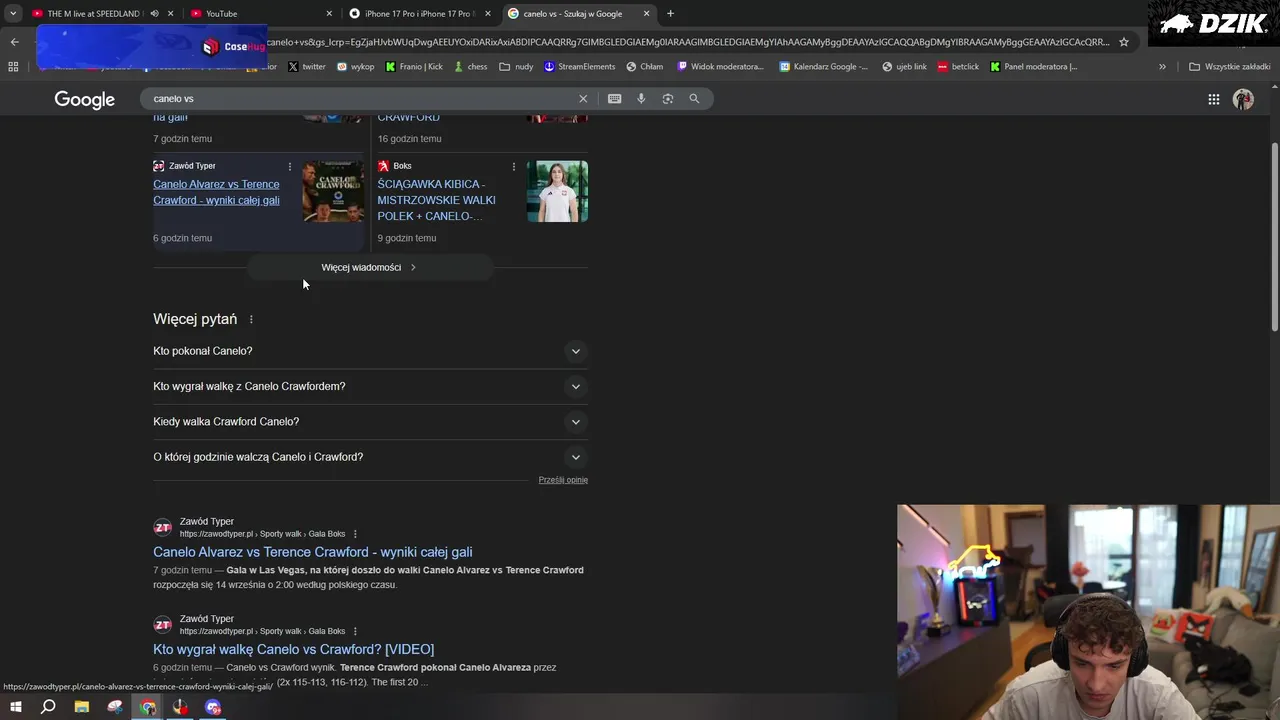
Task: Open Windows Start menu
Action: pos(15,707)
